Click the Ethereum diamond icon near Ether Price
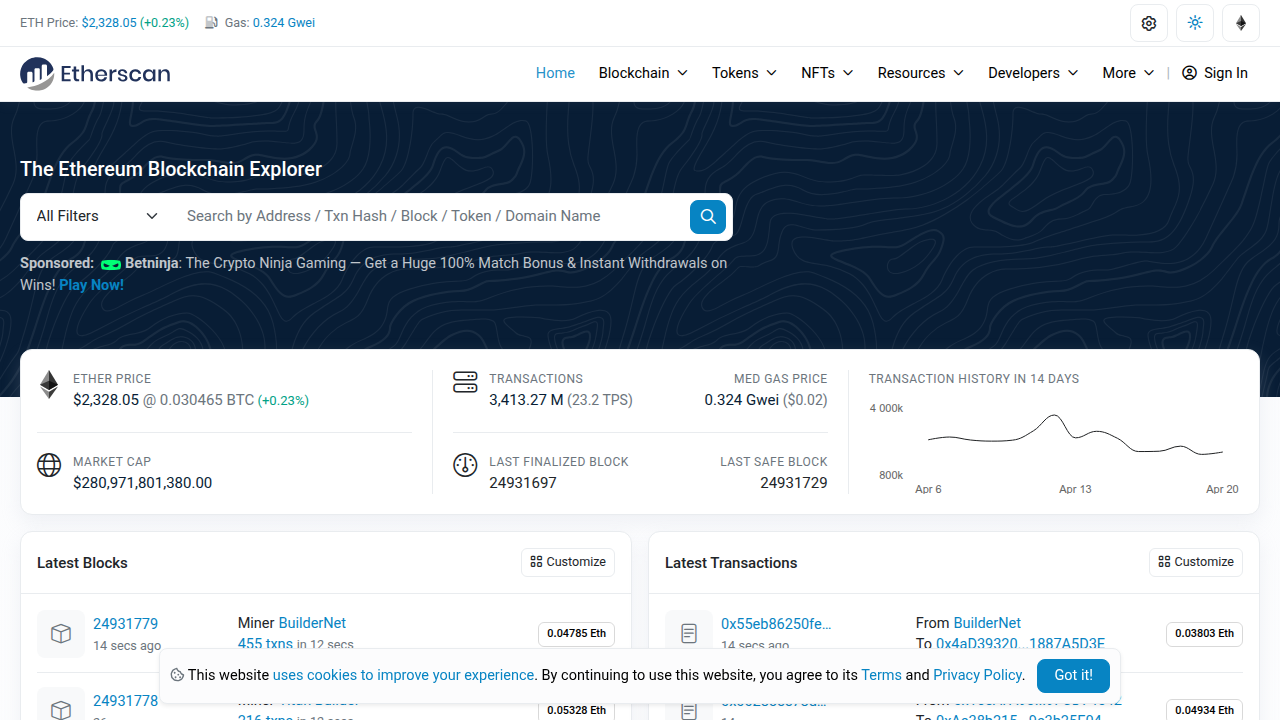Viewport: 1280px width, 720px height. point(48,383)
